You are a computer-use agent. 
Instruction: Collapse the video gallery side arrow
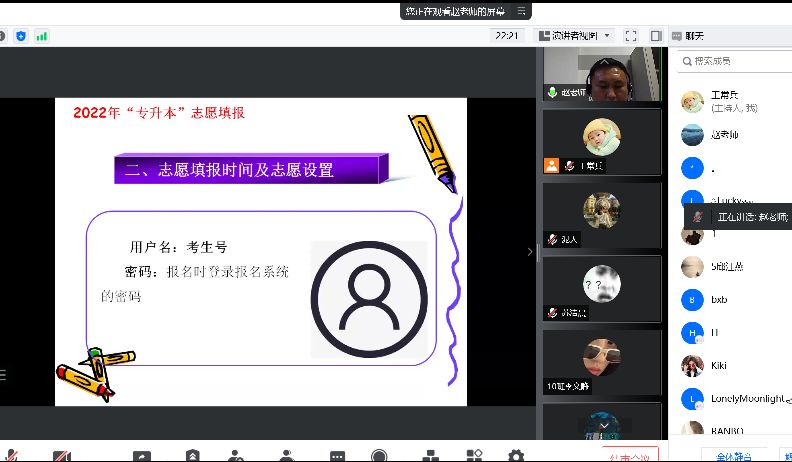tap(530, 252)
